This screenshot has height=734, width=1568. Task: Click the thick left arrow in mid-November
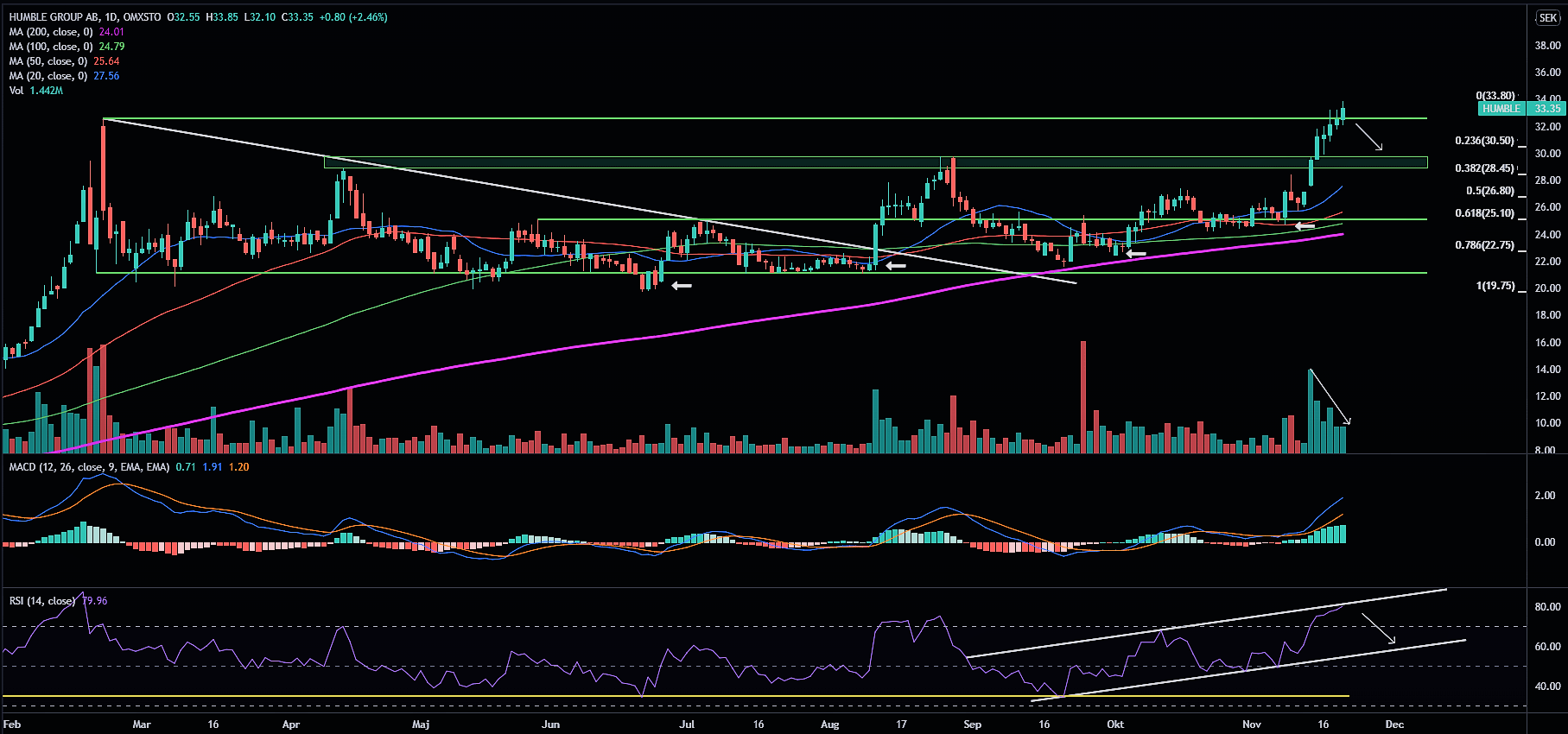point(1304,226)
